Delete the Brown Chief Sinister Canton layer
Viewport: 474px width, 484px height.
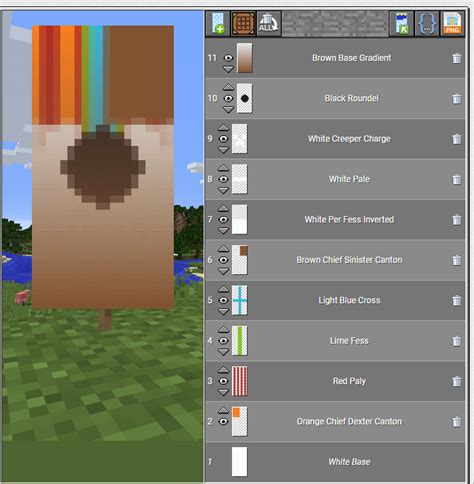[x=457, y=260]
